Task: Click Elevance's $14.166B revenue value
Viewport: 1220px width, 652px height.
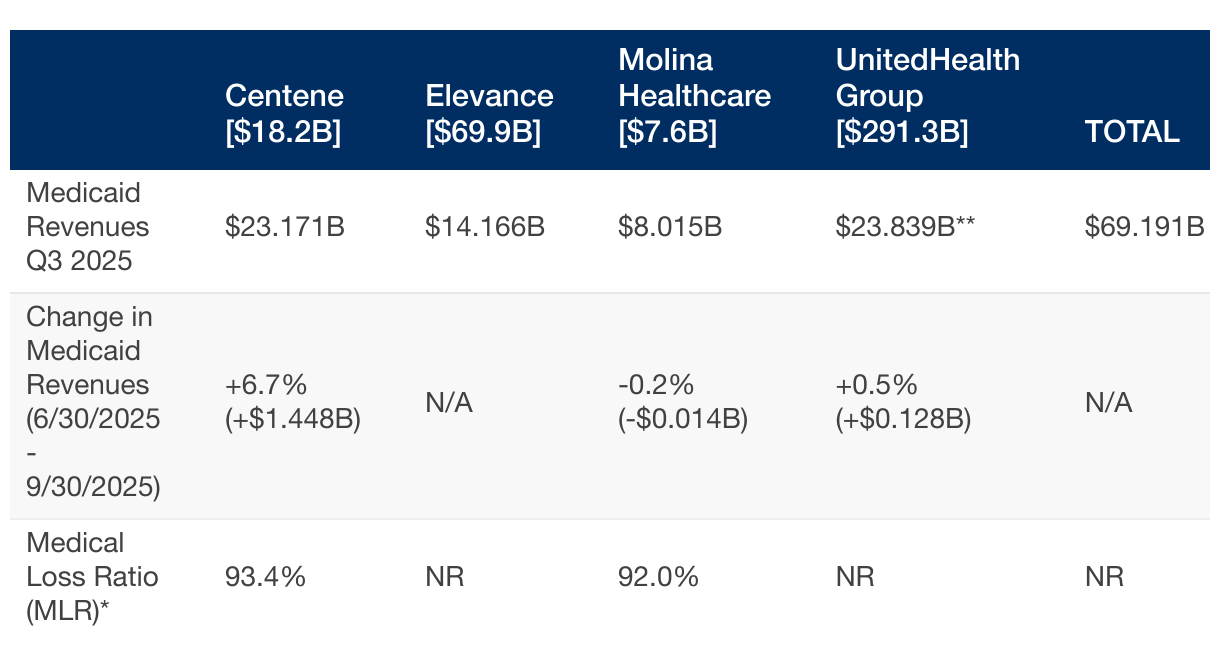Action: tap(485, 227)
